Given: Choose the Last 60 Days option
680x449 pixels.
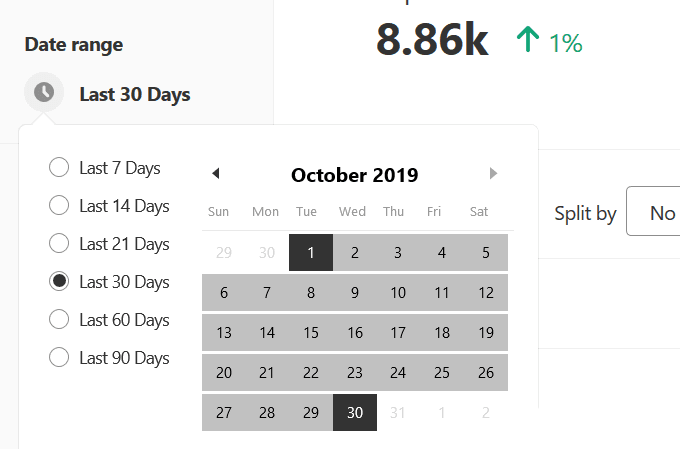Looking at the screenshot, I should 59,320.
